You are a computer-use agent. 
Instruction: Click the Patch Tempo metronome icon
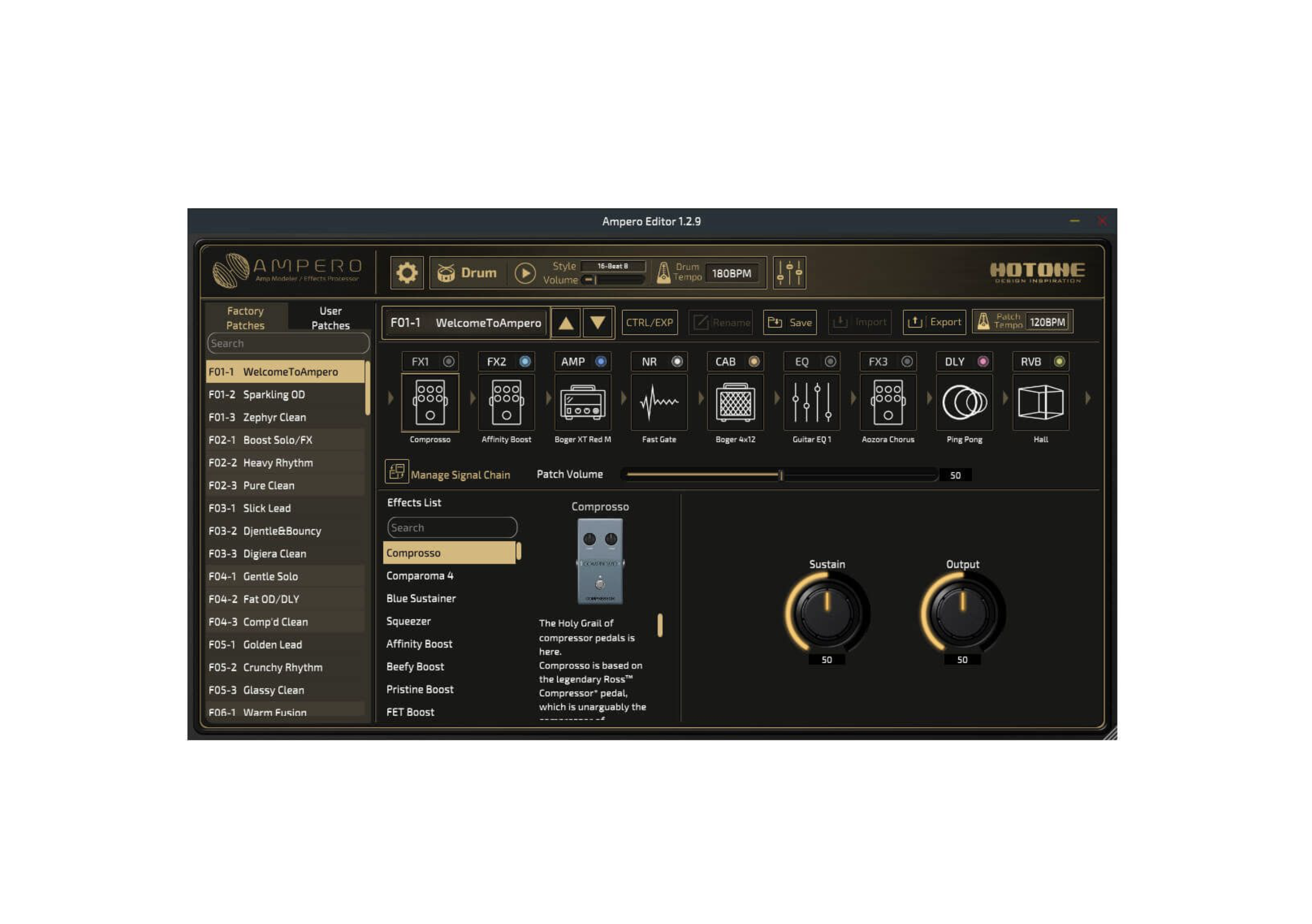983,322
